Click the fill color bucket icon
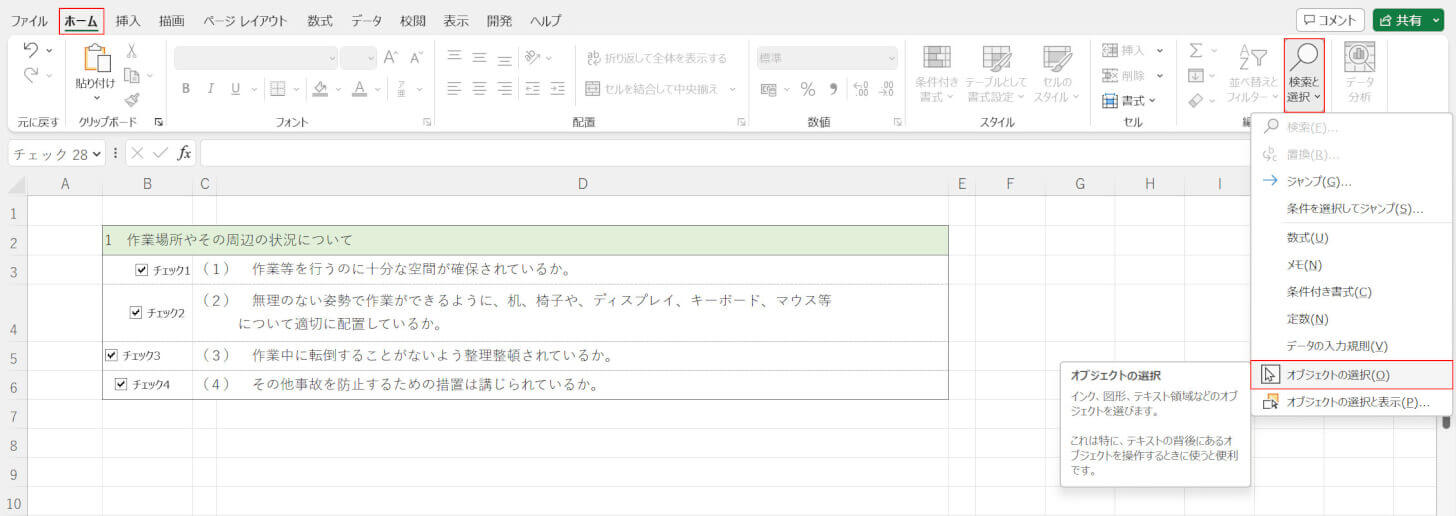 [320, 89]
